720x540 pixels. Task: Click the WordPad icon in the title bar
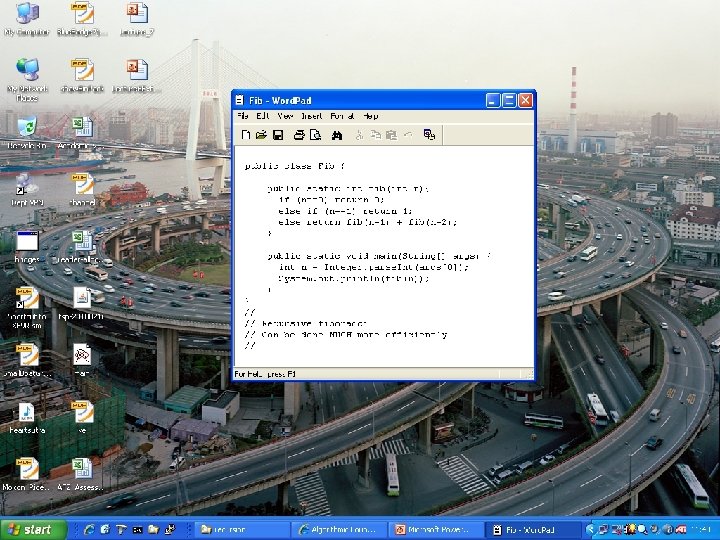pos(239,101)
